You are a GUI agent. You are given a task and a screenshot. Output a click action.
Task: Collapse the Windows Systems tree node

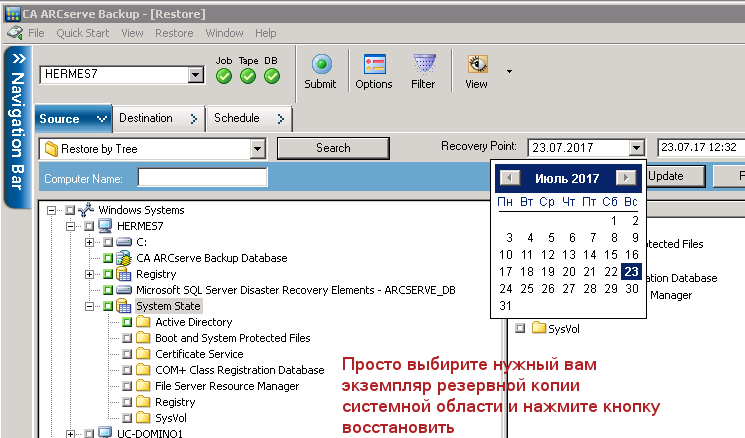[51, 210]
